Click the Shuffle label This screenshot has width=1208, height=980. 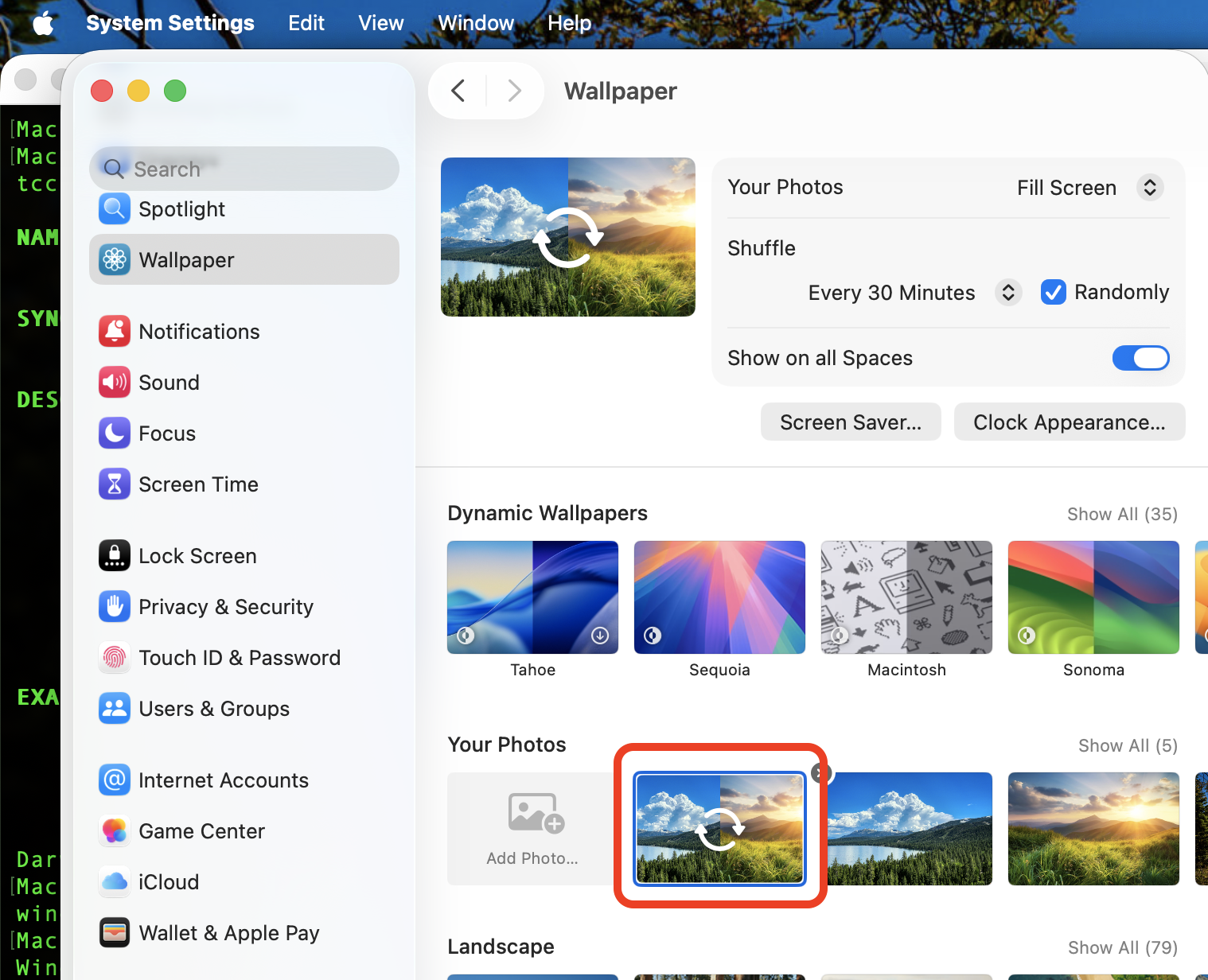762,248
